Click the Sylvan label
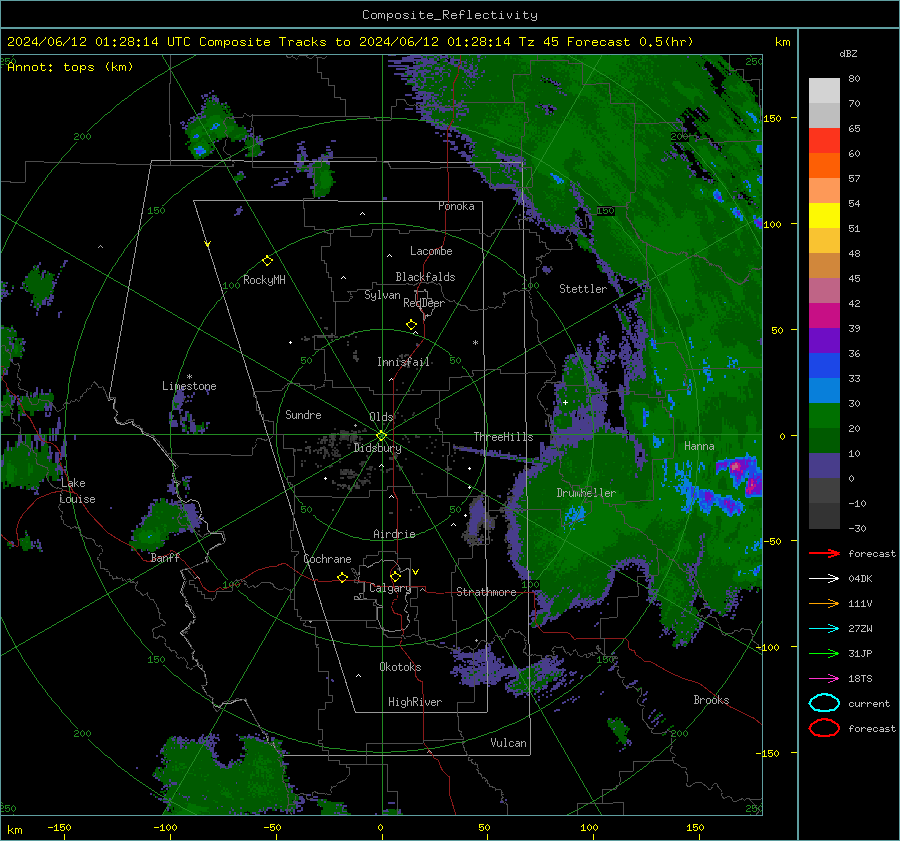This screenshot has height=841, width=900. (x=382, y=294)
